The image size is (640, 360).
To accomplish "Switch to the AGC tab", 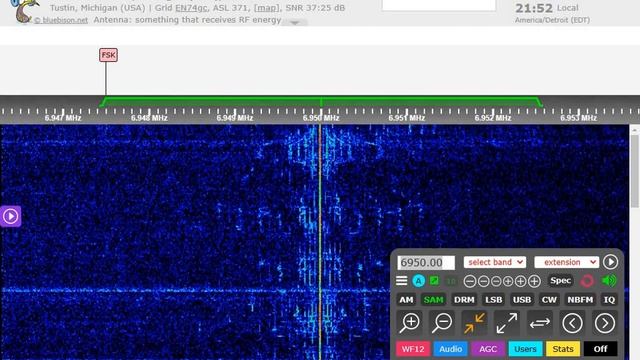I will click(488, 349).
